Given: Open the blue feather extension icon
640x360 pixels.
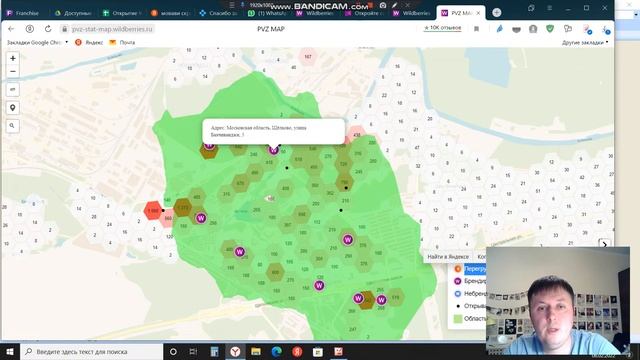Looking at the screenshot, I should (500, 29).
